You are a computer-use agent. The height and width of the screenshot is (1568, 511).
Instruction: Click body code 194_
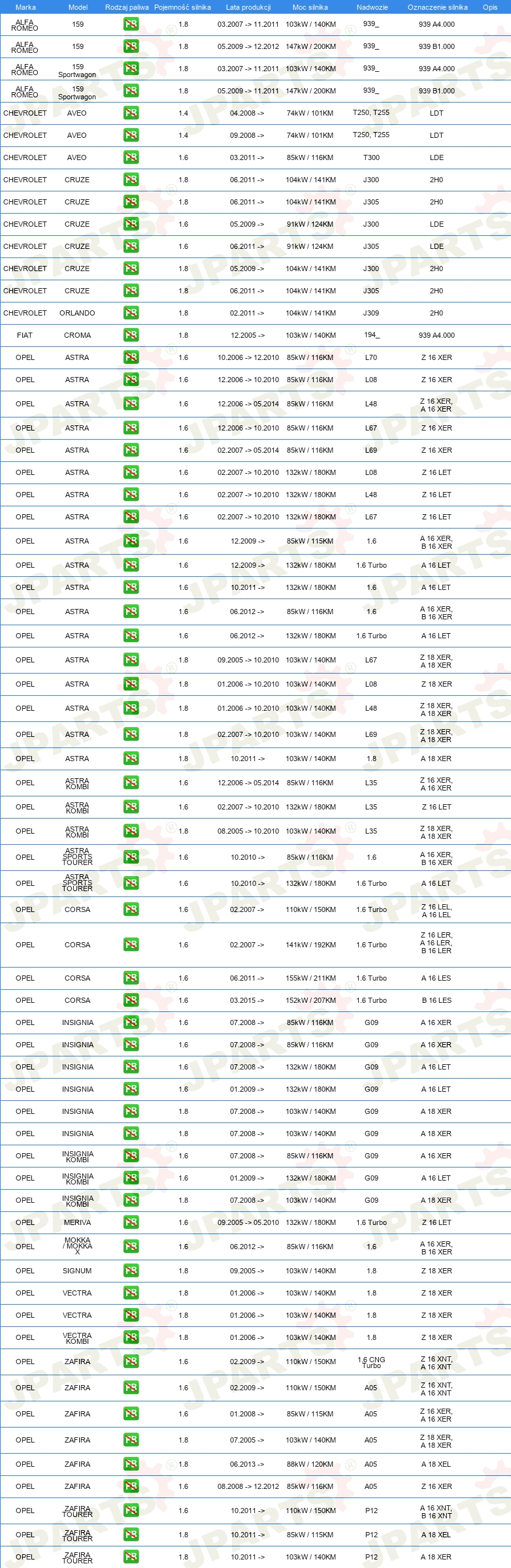371,335
